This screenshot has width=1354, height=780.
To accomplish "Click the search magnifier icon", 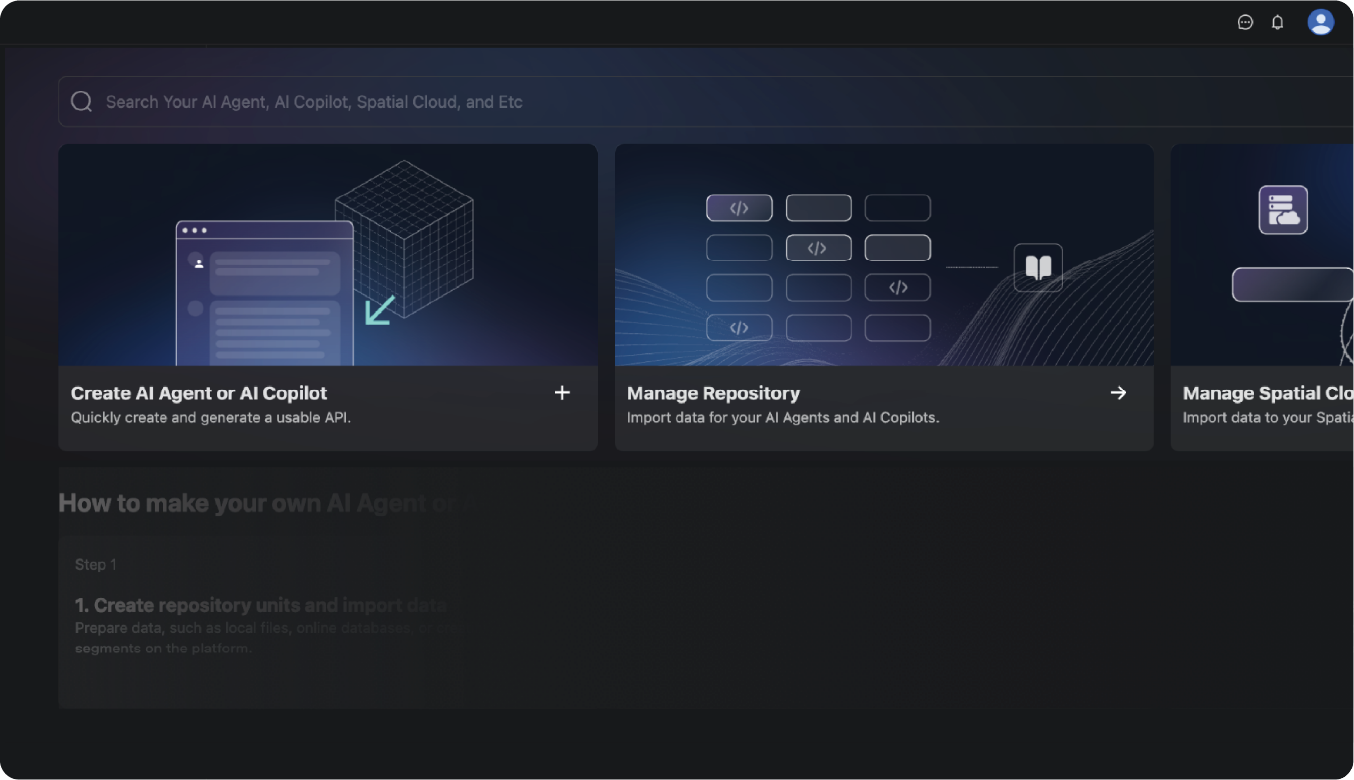I will pyautogui.click(x=82, y=102).
